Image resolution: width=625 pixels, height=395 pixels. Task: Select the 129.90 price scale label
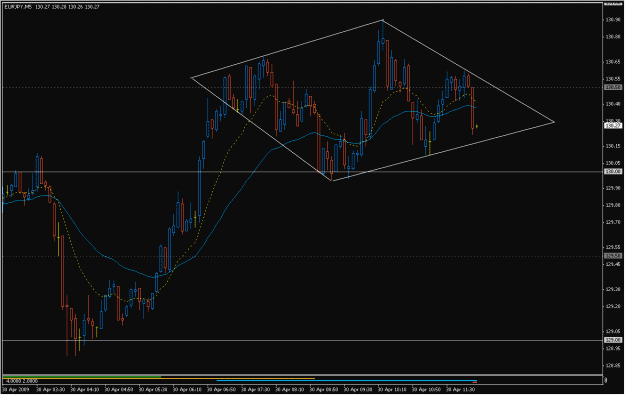(x=613, y=188)
